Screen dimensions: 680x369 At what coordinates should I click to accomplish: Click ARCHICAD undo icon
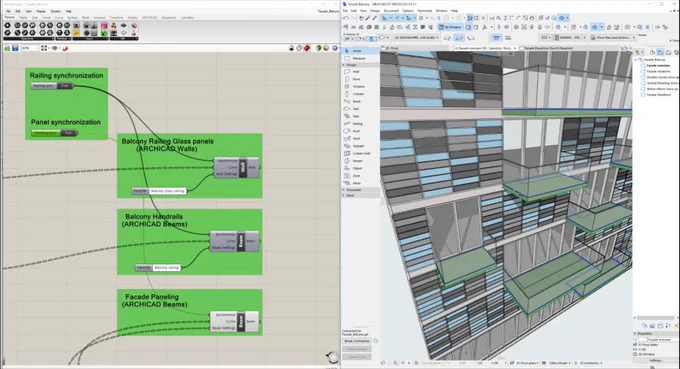pyautogui.click(x=346, y=18)
